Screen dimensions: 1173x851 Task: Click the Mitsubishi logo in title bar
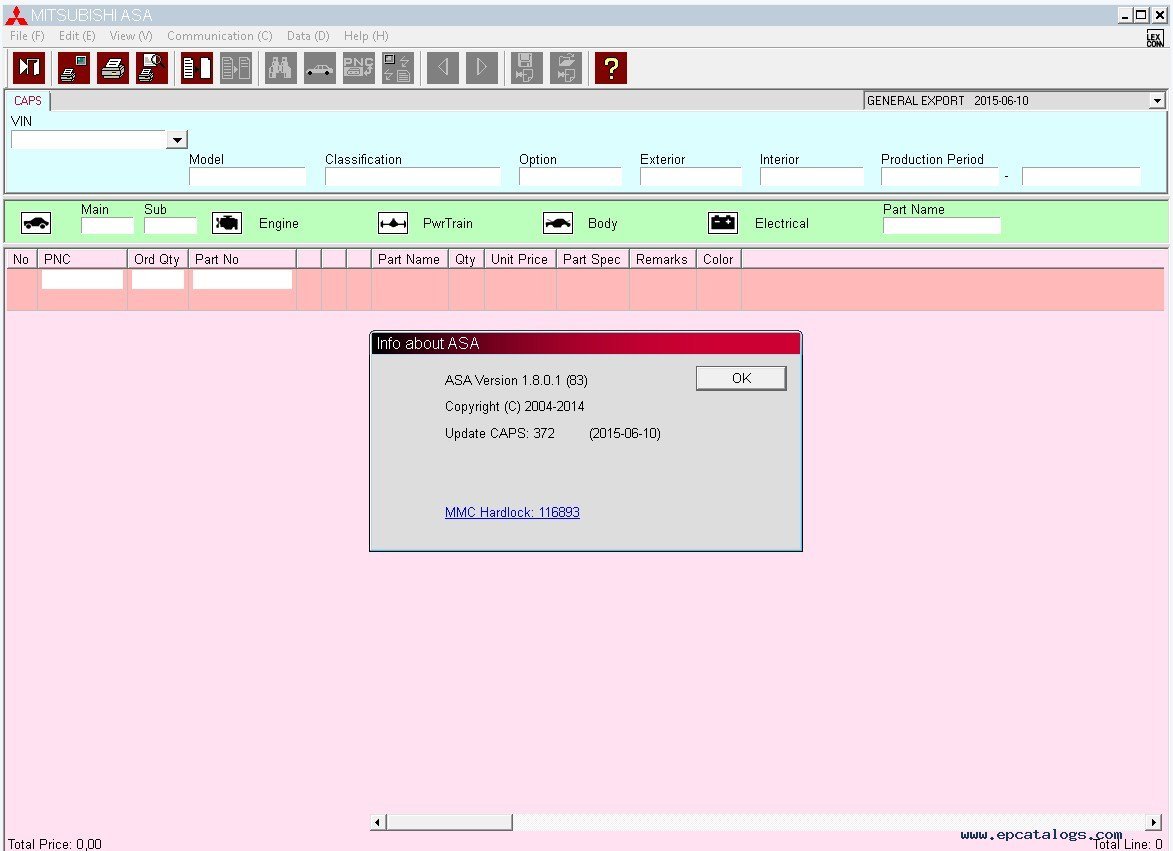coord(16,15)
